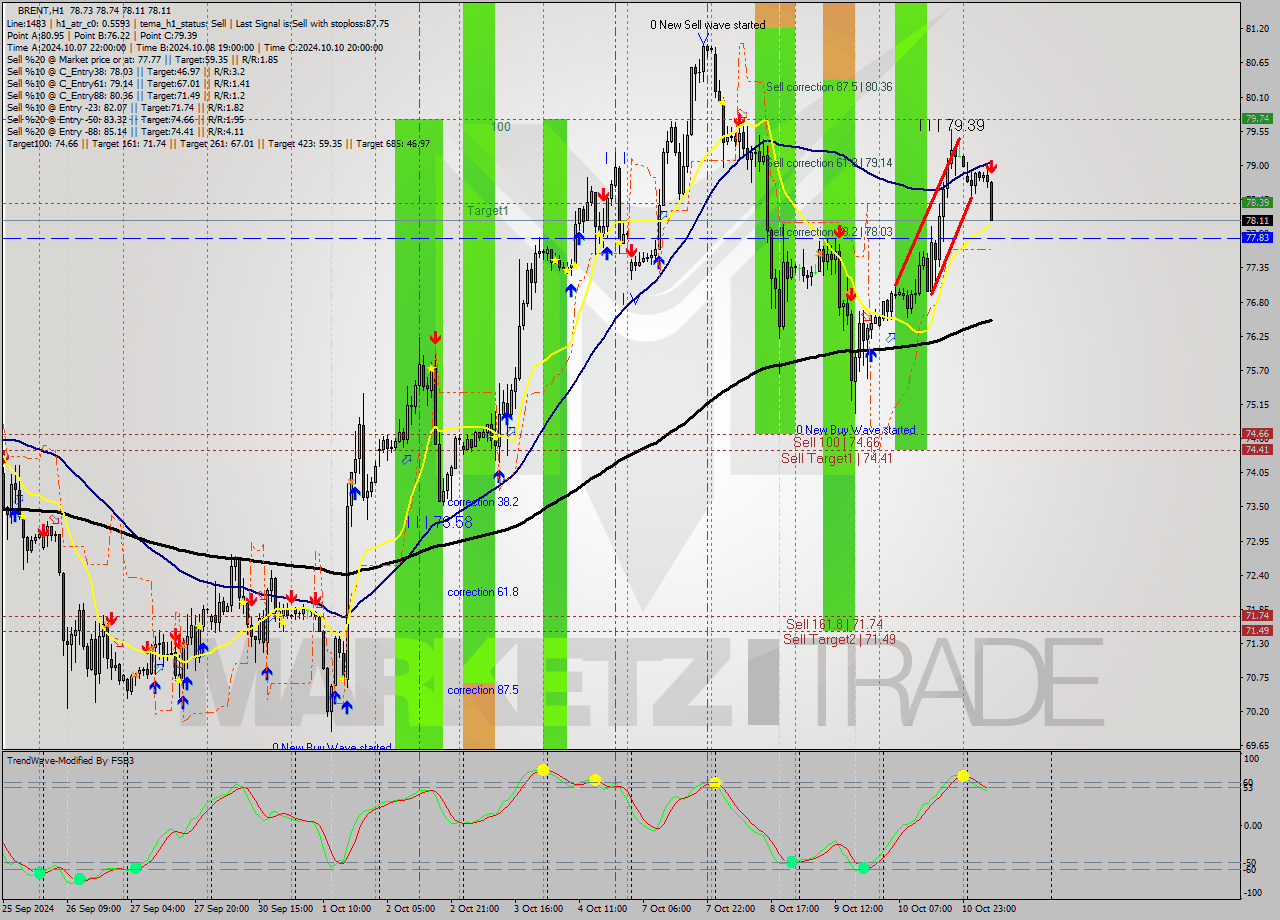Click the blue 'correction 87.5' label
Screen dimensions: 1280x920
483,690
